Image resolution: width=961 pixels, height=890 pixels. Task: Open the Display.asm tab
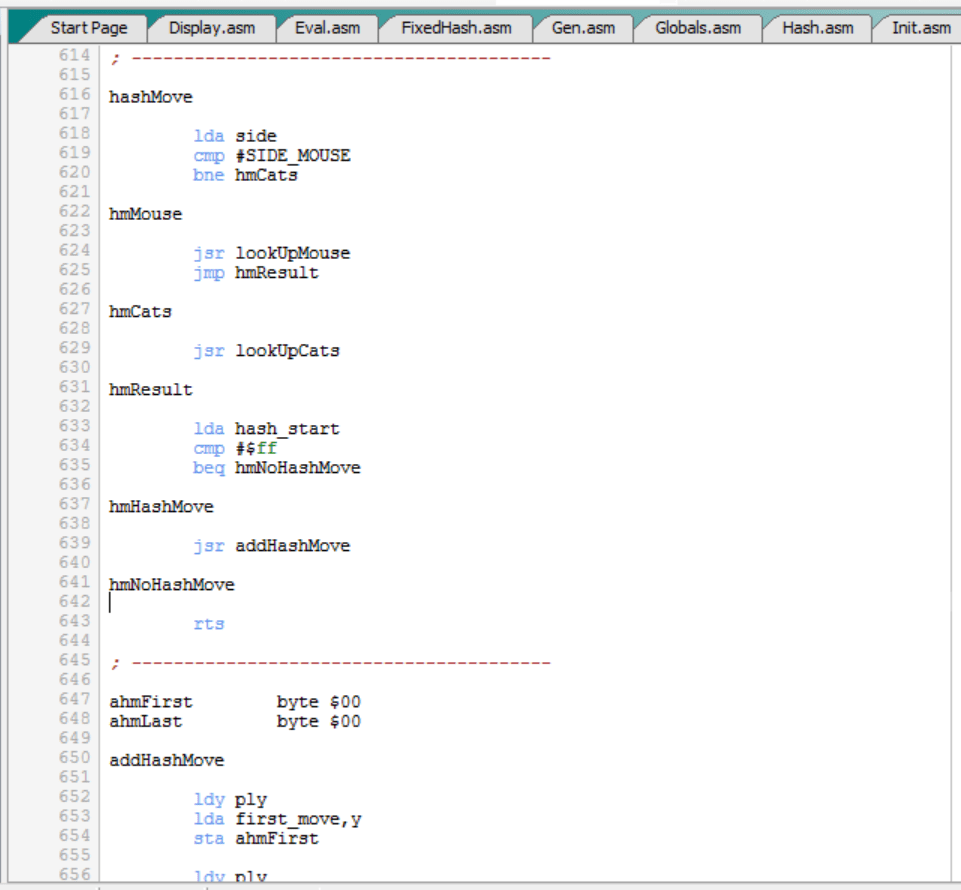coord(211,28)
